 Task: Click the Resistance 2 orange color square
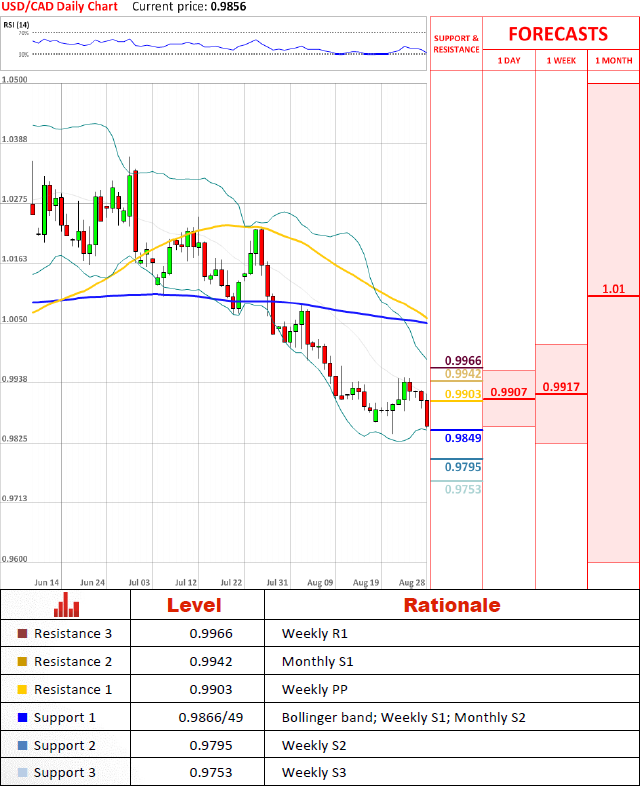(x=23, y=662)
